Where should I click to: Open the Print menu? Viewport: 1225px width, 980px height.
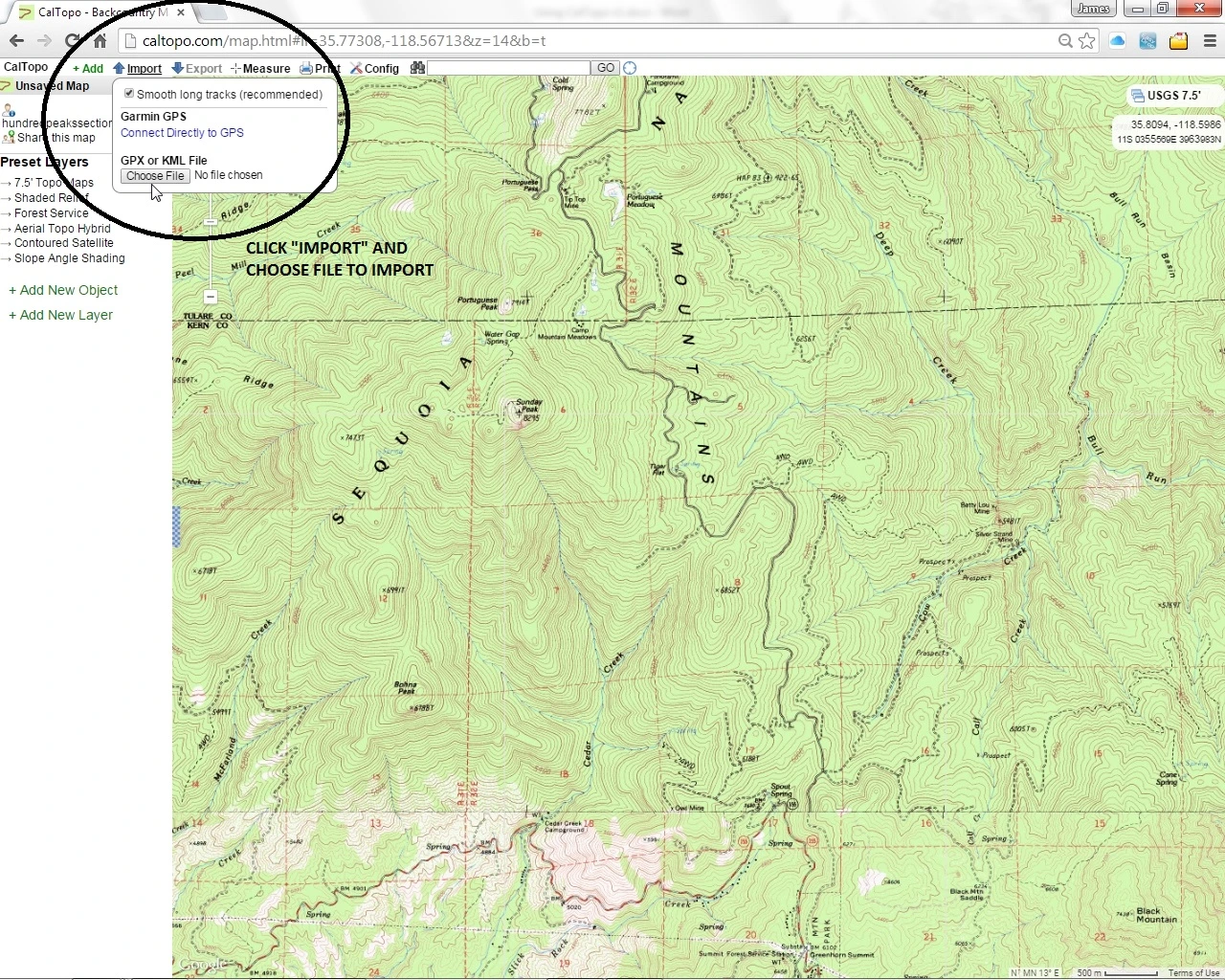coord(320,68)
